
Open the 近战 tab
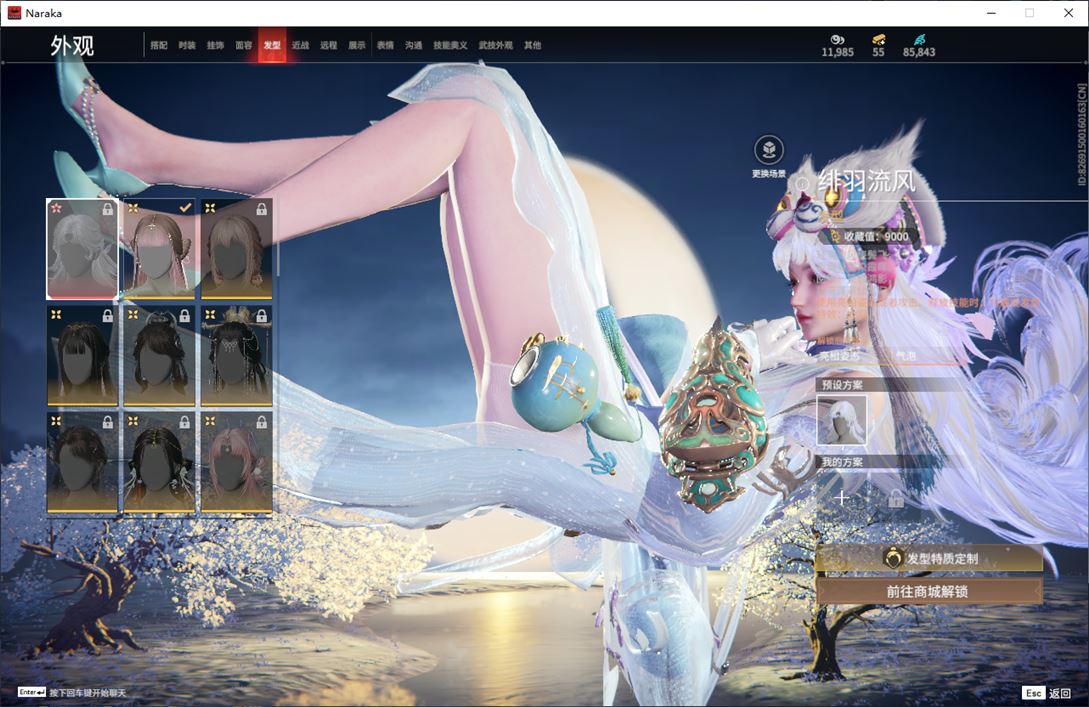300,45
